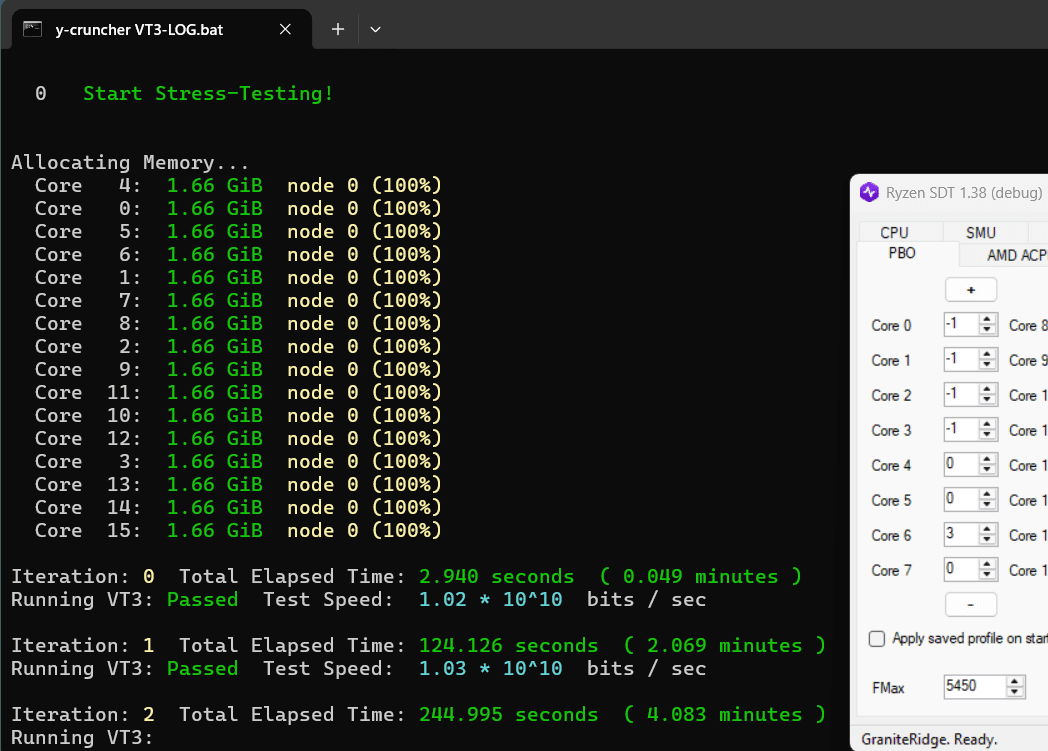Click the minus button below core offsets
The image size is (1048, 751).
coord(970,605)
